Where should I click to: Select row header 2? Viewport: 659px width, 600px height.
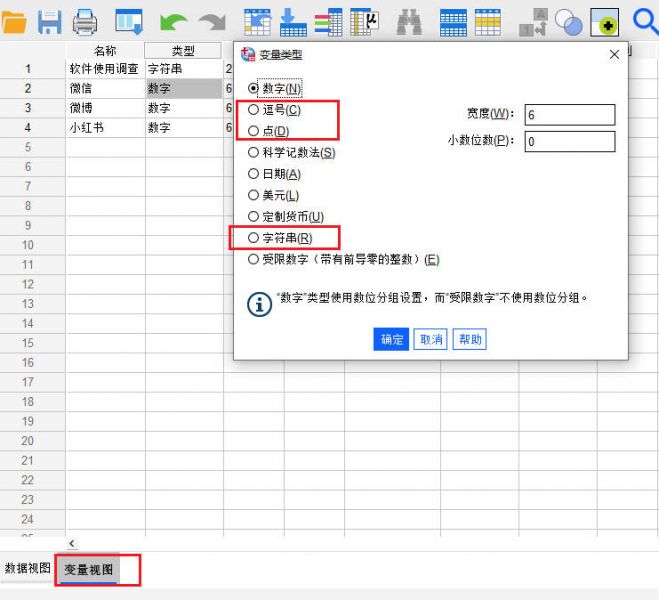click(32, 88)
